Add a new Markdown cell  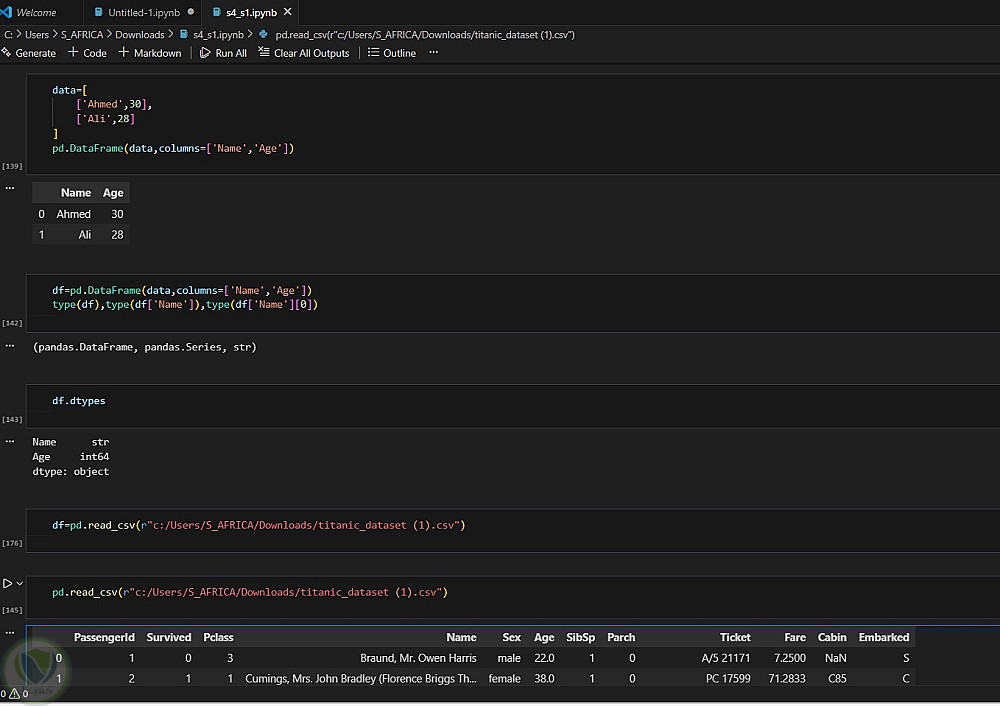pos(150,53)
